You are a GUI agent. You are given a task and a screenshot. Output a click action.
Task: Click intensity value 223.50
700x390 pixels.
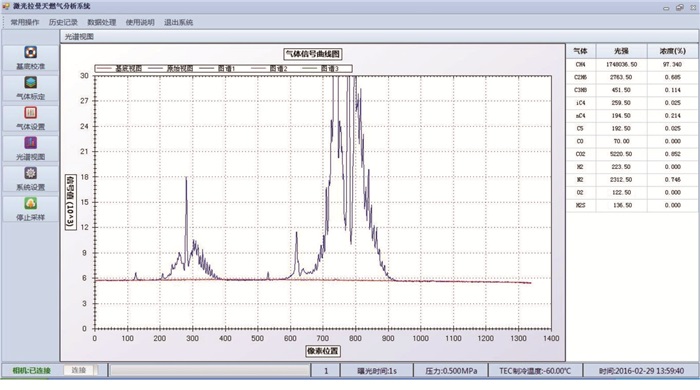621,167
